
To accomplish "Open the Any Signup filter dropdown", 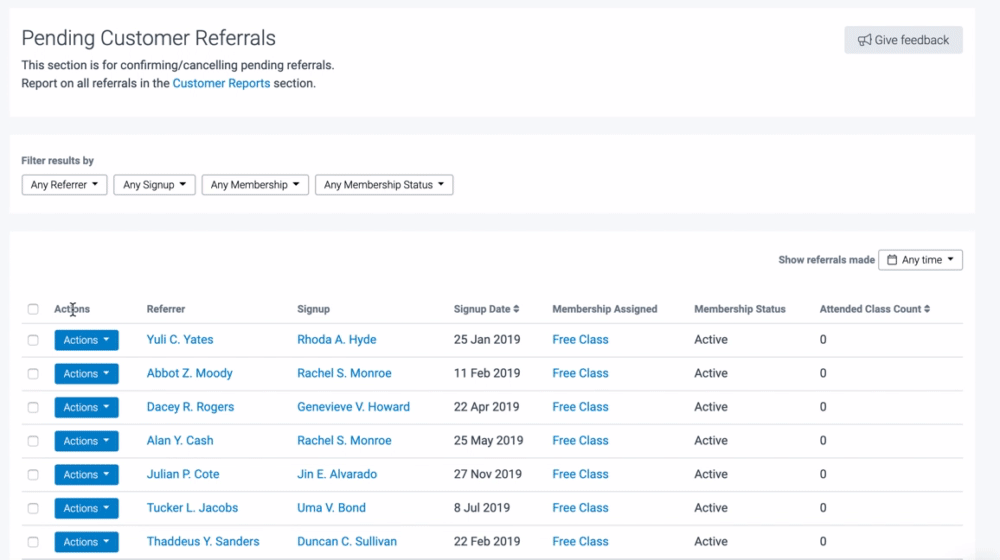I will [x=154, y=185].
